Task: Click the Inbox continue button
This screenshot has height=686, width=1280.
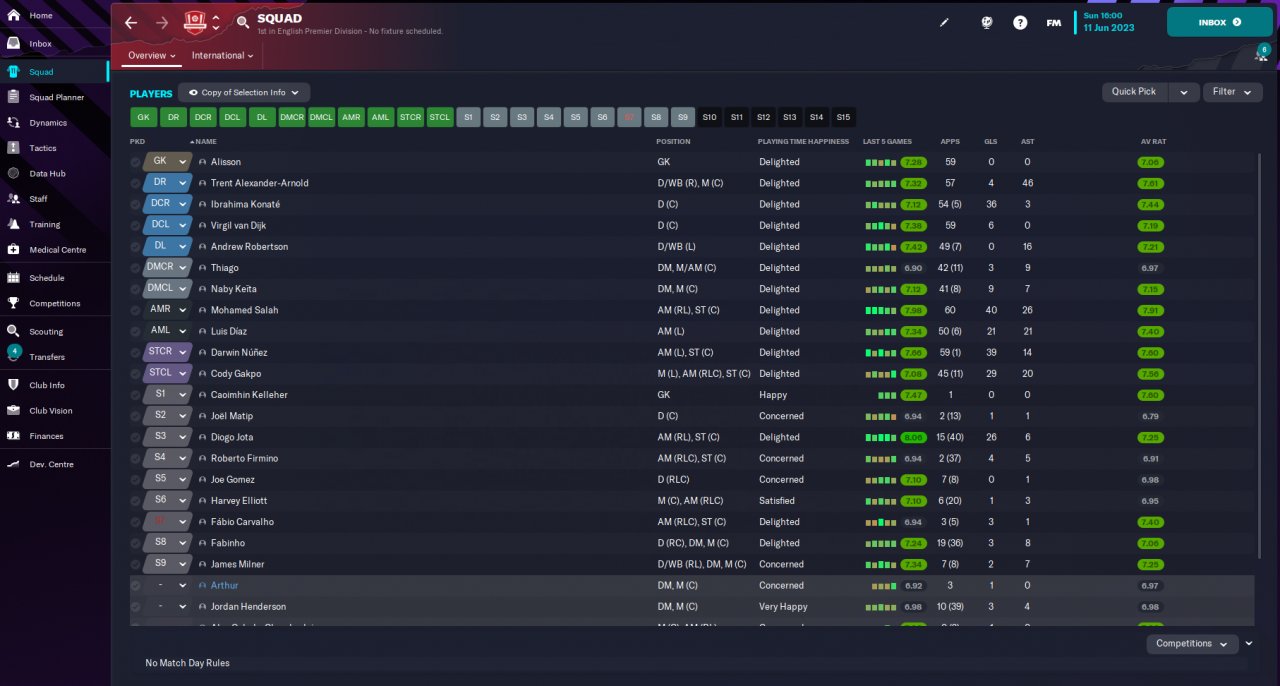Action: coord(1219,22)
